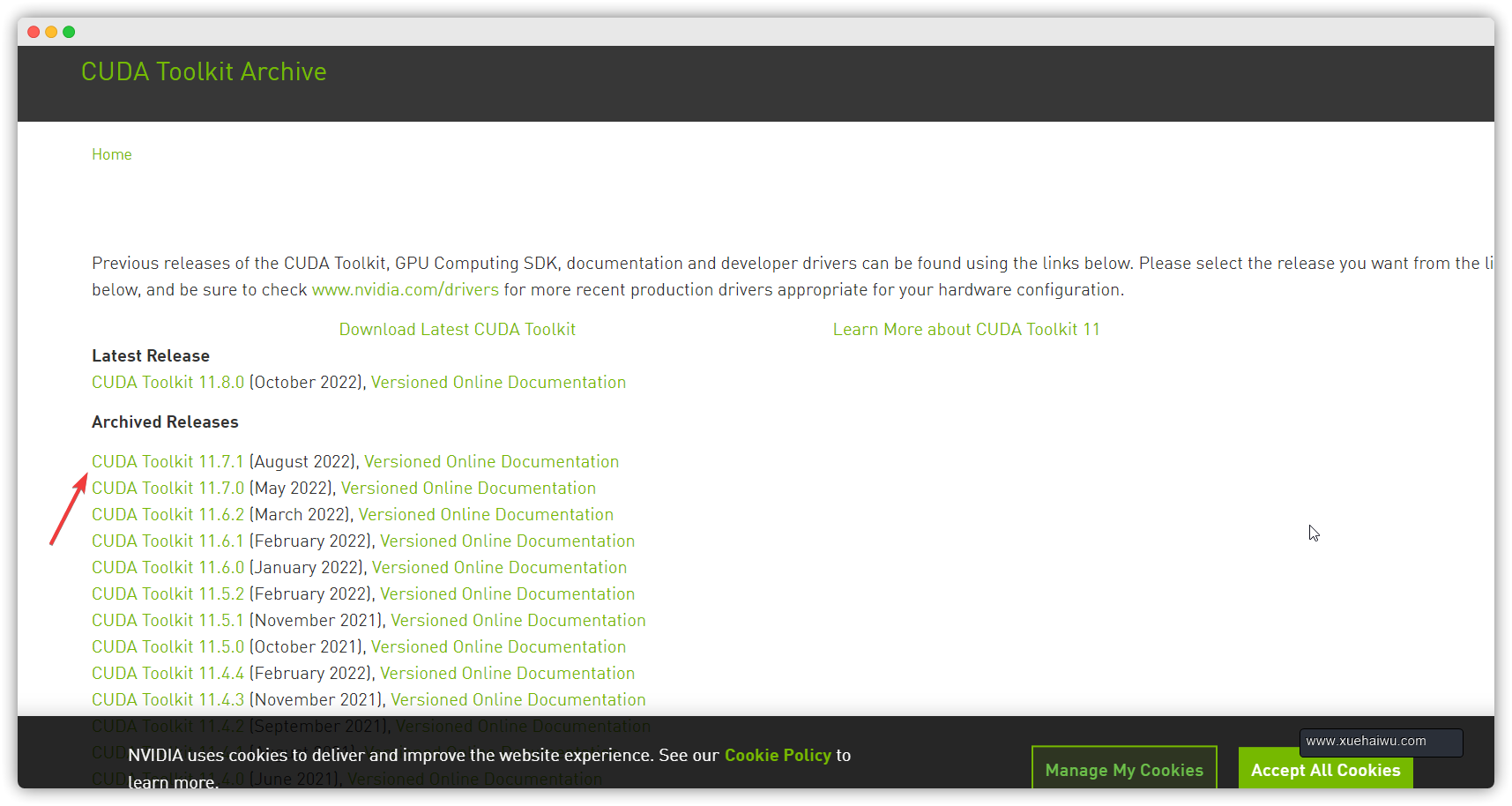
Task: Open CUDA Toolkit 11.4.3 link
Action: tap(168, 700)
